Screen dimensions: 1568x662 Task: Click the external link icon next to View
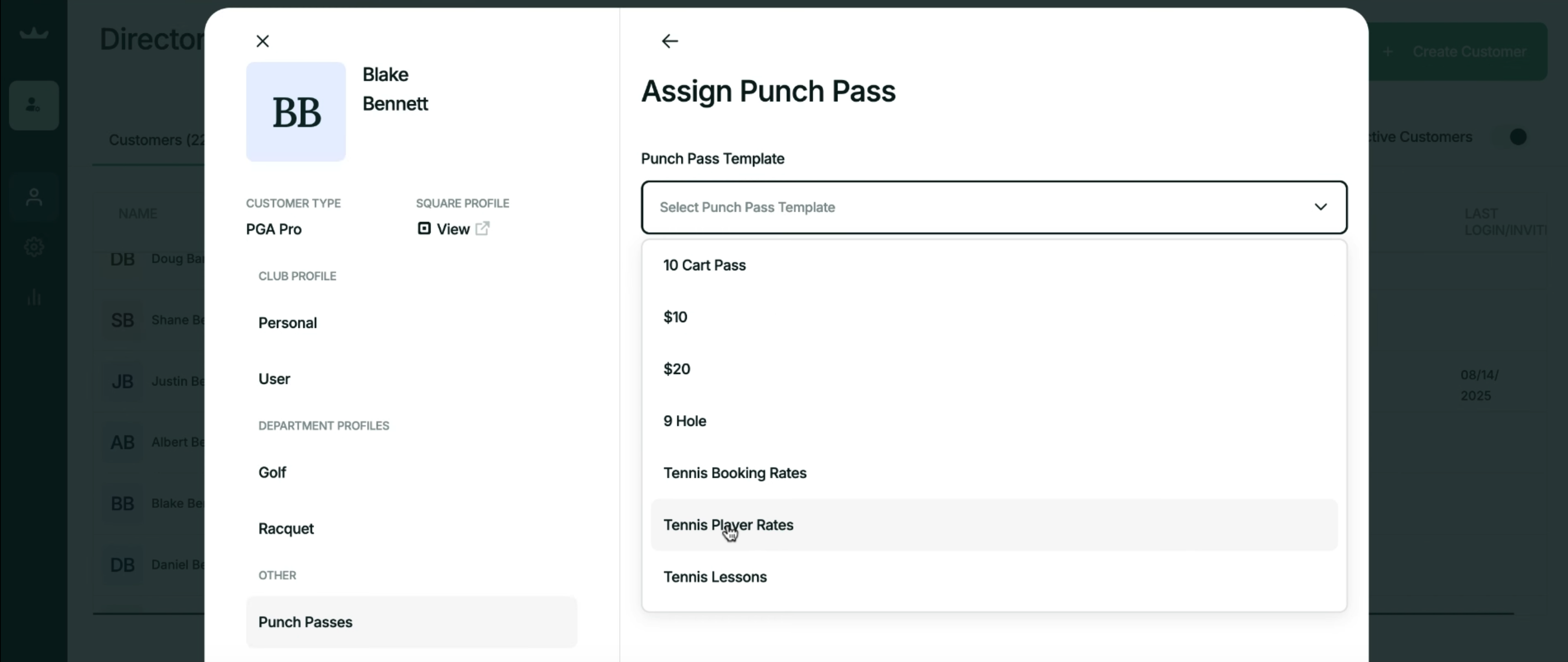point(482,229)
